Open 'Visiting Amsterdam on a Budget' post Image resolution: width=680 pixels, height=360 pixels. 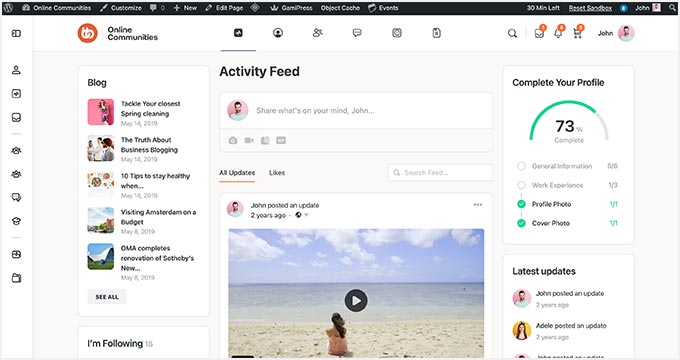tap(158, 217)
